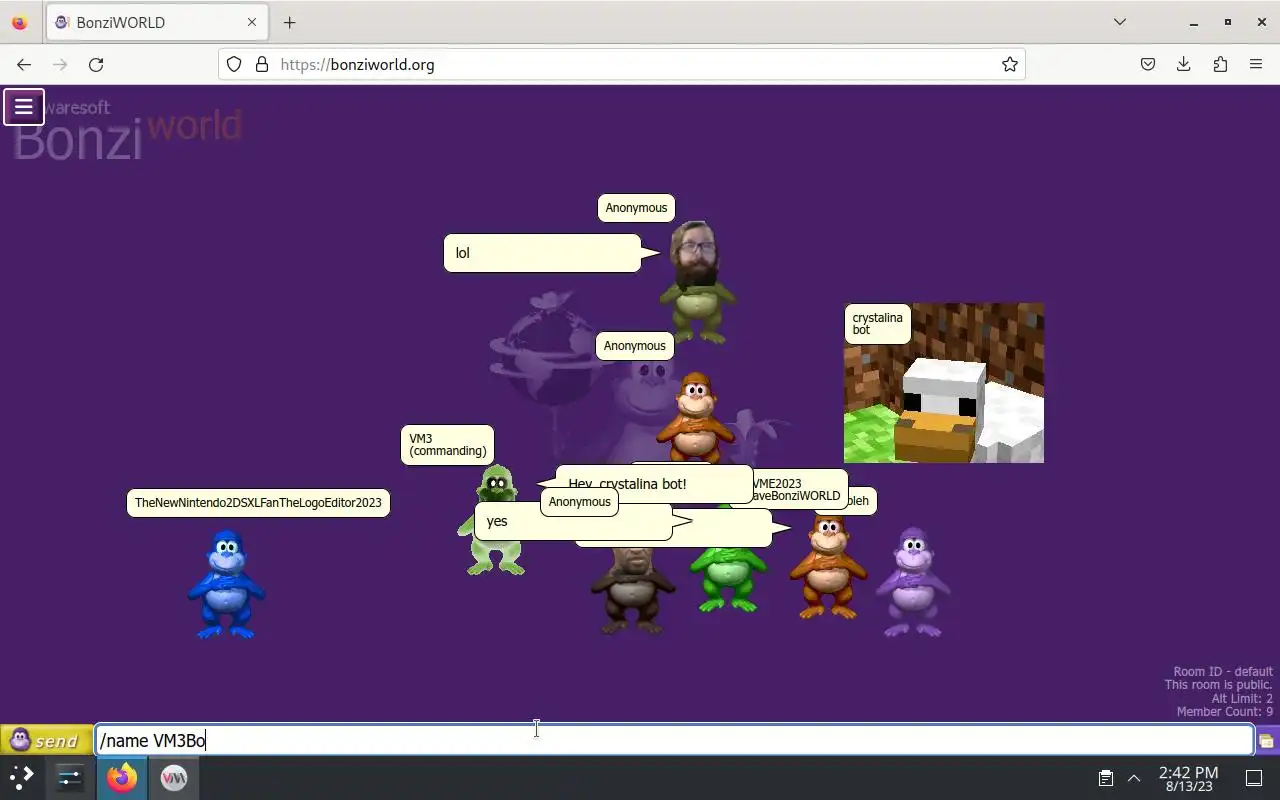The height and width of the screenshot is (800, 1280).
Task: Click the orange Bonzi under the 'bleh' label
Action: 828,567
